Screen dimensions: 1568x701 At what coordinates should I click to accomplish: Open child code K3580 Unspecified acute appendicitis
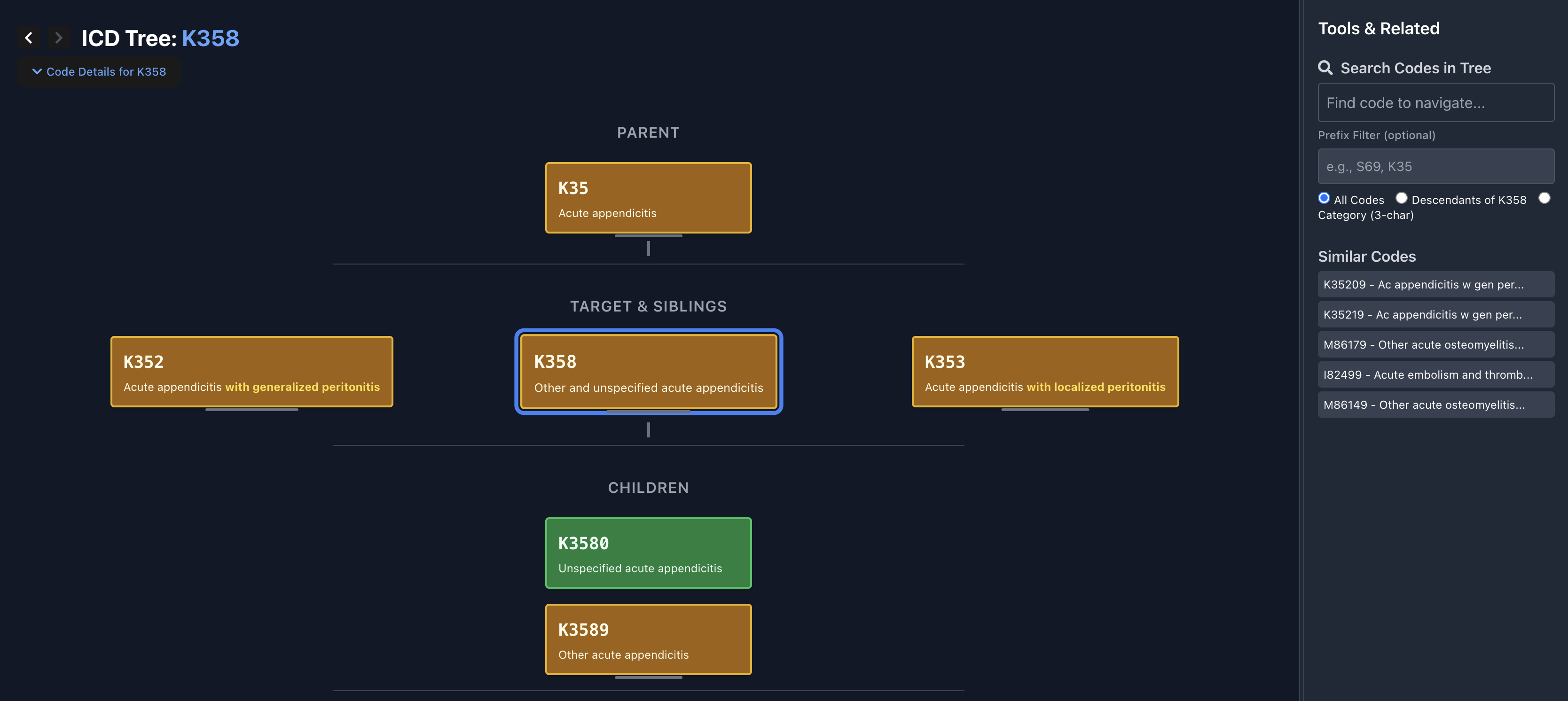click(648, 553)
